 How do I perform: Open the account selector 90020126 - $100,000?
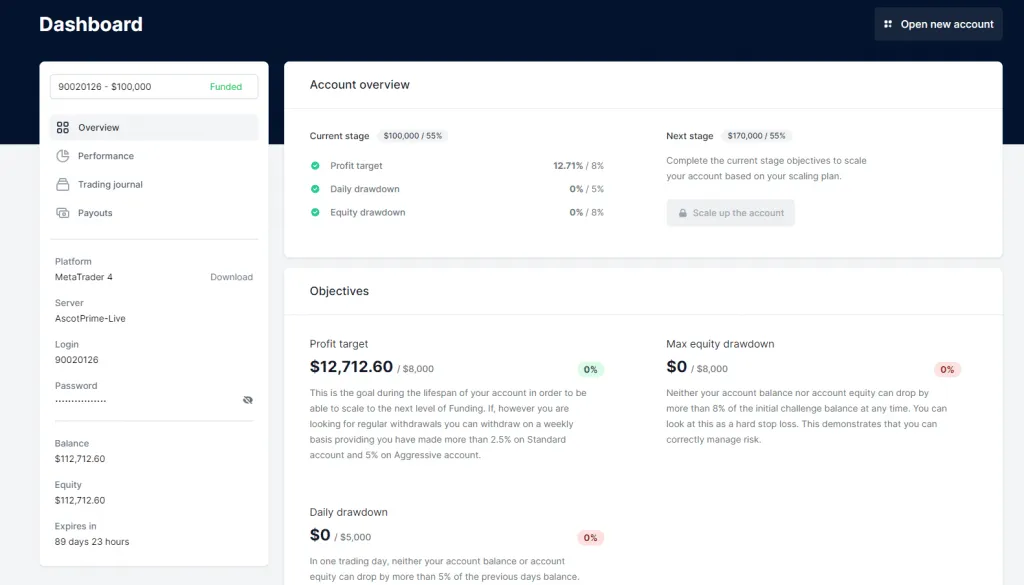click(x=154, y=87)
